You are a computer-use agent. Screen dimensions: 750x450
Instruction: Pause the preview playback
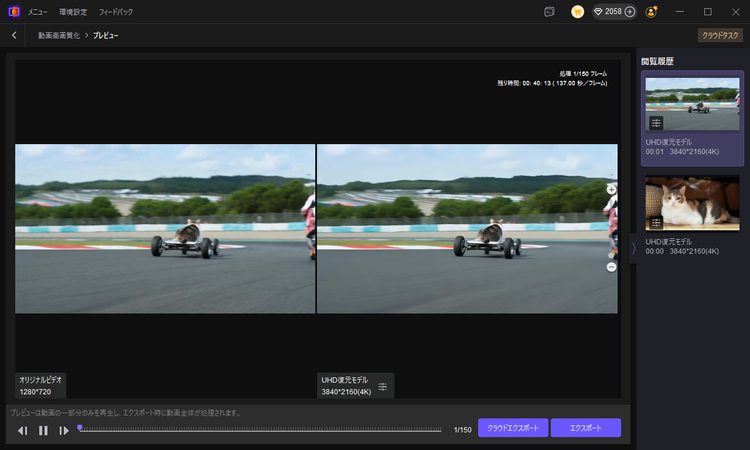pos(43,431)
